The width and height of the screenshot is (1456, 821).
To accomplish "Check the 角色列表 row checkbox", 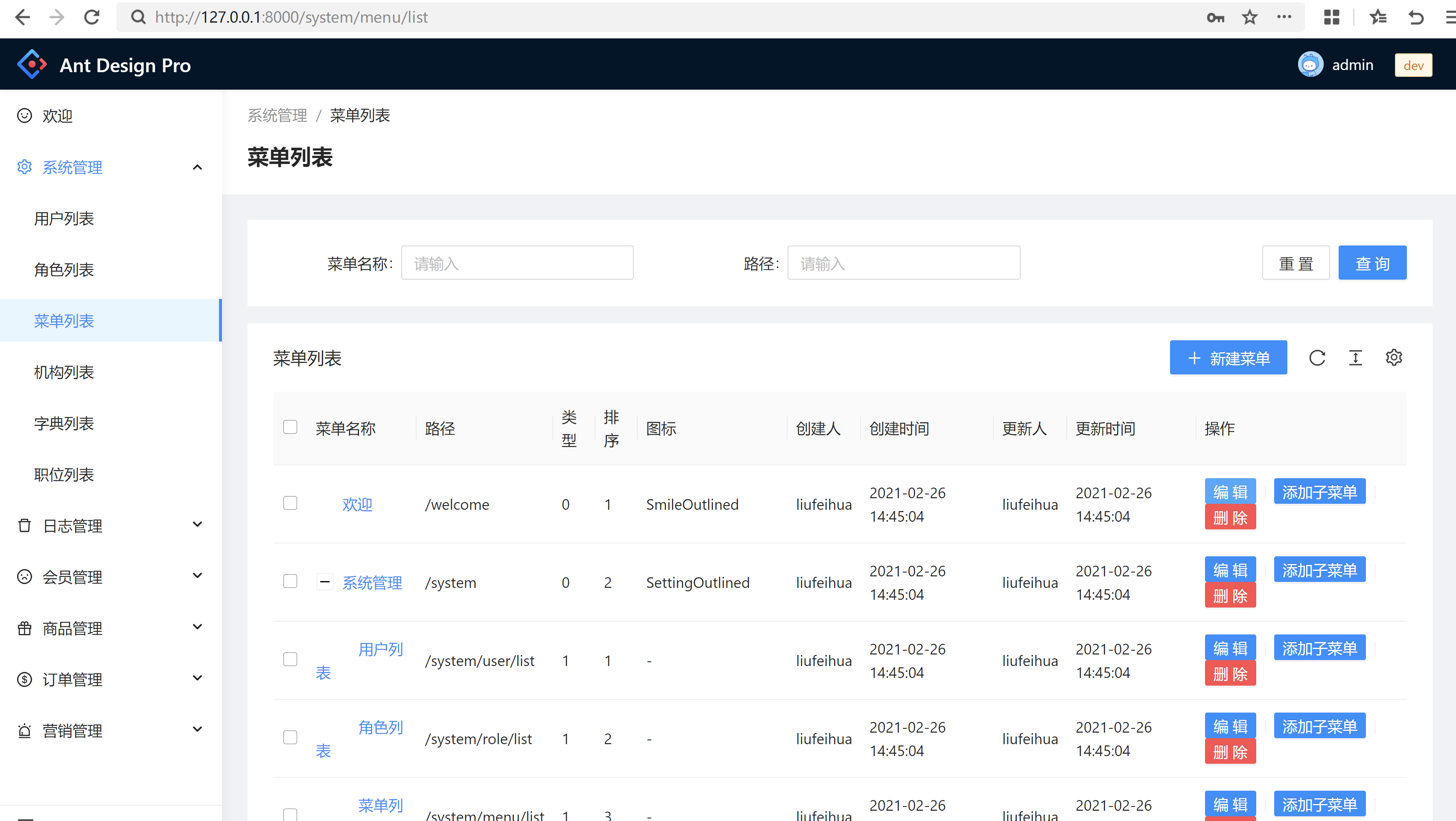I will [x=290, y=737].
